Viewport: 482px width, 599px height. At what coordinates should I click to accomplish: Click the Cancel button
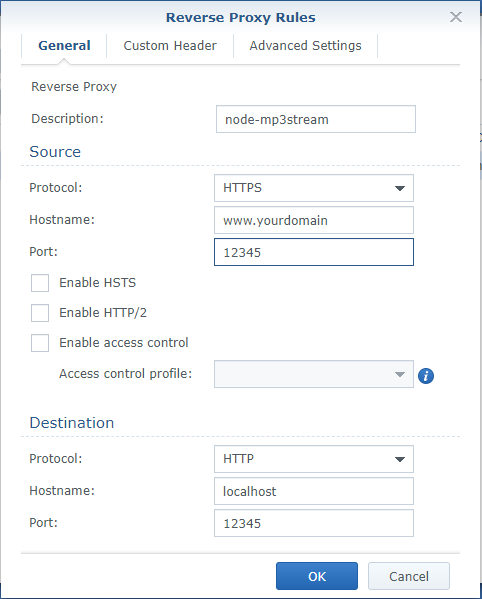409,576
